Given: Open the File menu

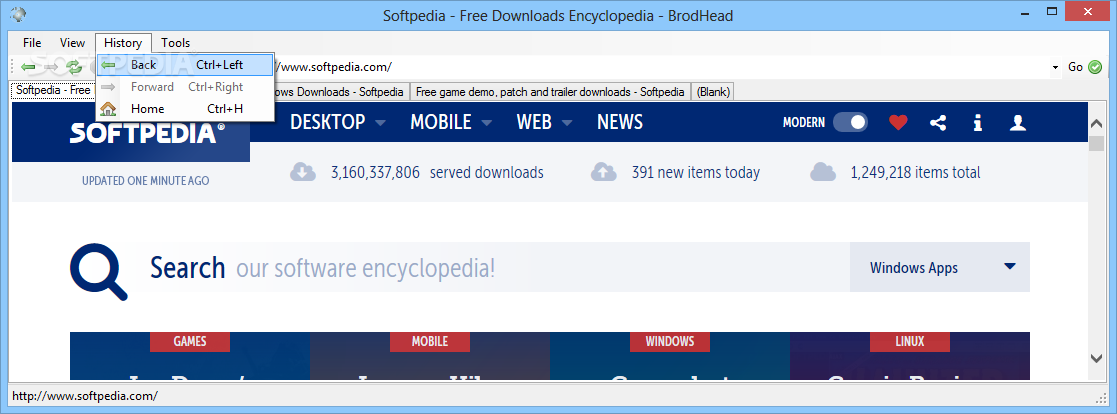Looking at the screenshot, I should (32, 43).
